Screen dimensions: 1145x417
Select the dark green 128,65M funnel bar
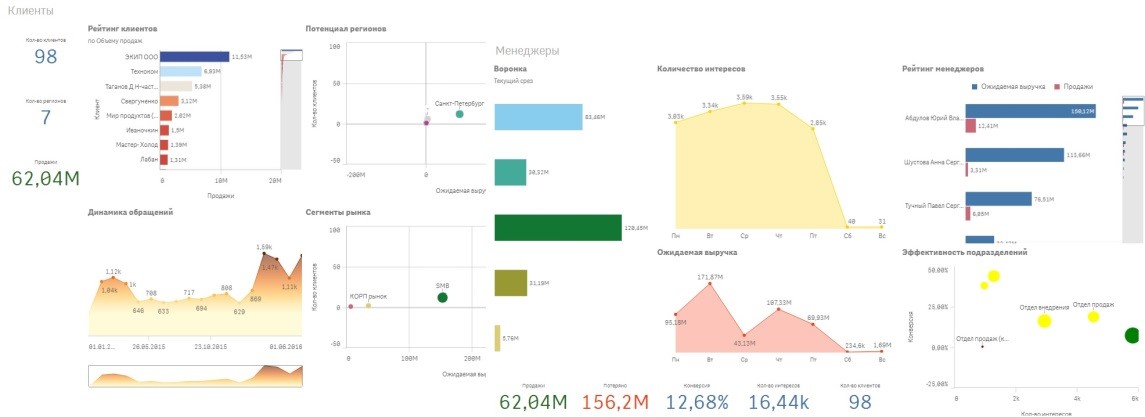(558, 227)
